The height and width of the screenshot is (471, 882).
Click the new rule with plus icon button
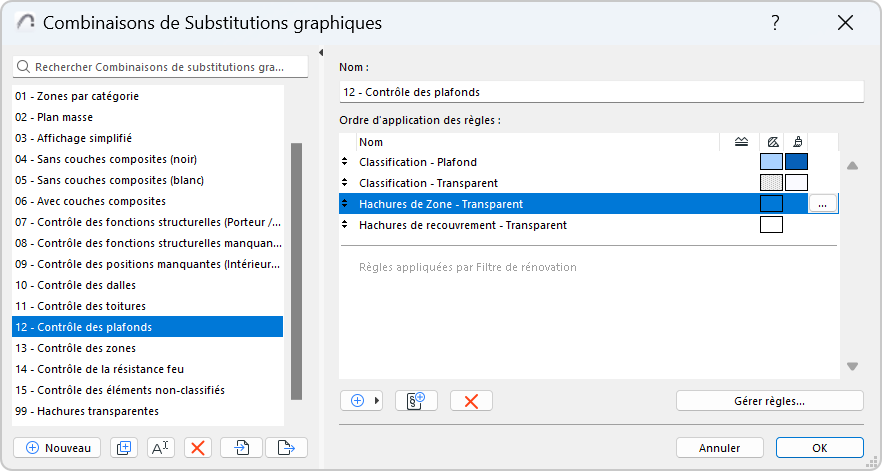tap(416, 401)
